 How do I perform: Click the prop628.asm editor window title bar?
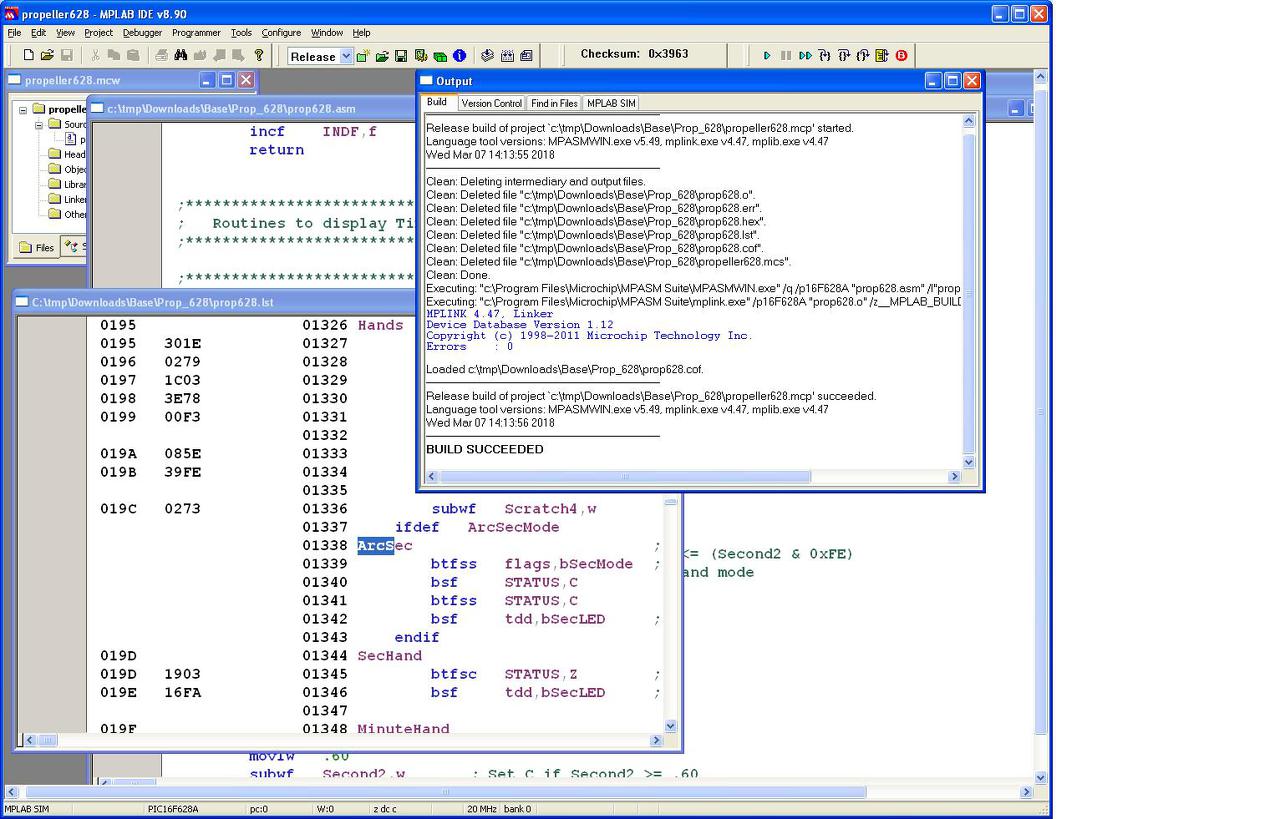pos(250,108)
